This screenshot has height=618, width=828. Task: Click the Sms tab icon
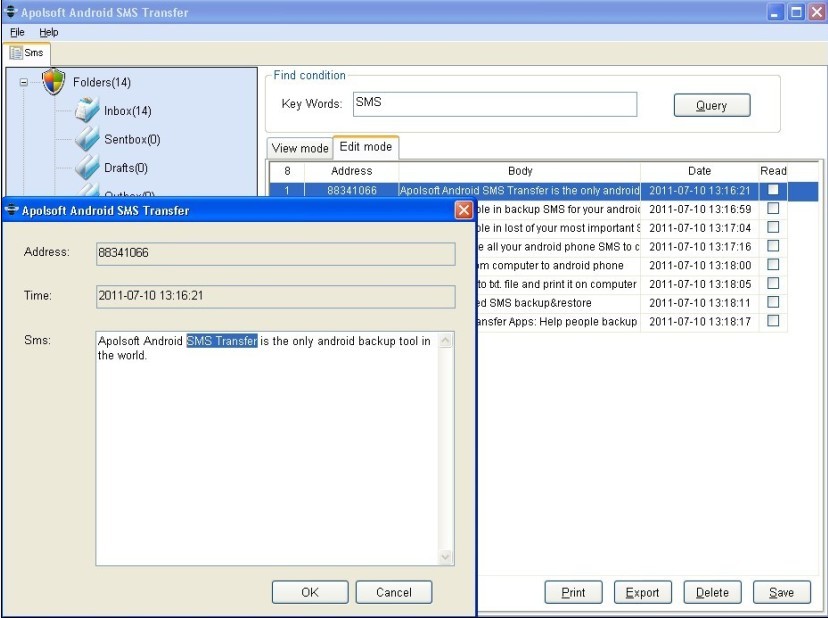click(x=17, y=53)
